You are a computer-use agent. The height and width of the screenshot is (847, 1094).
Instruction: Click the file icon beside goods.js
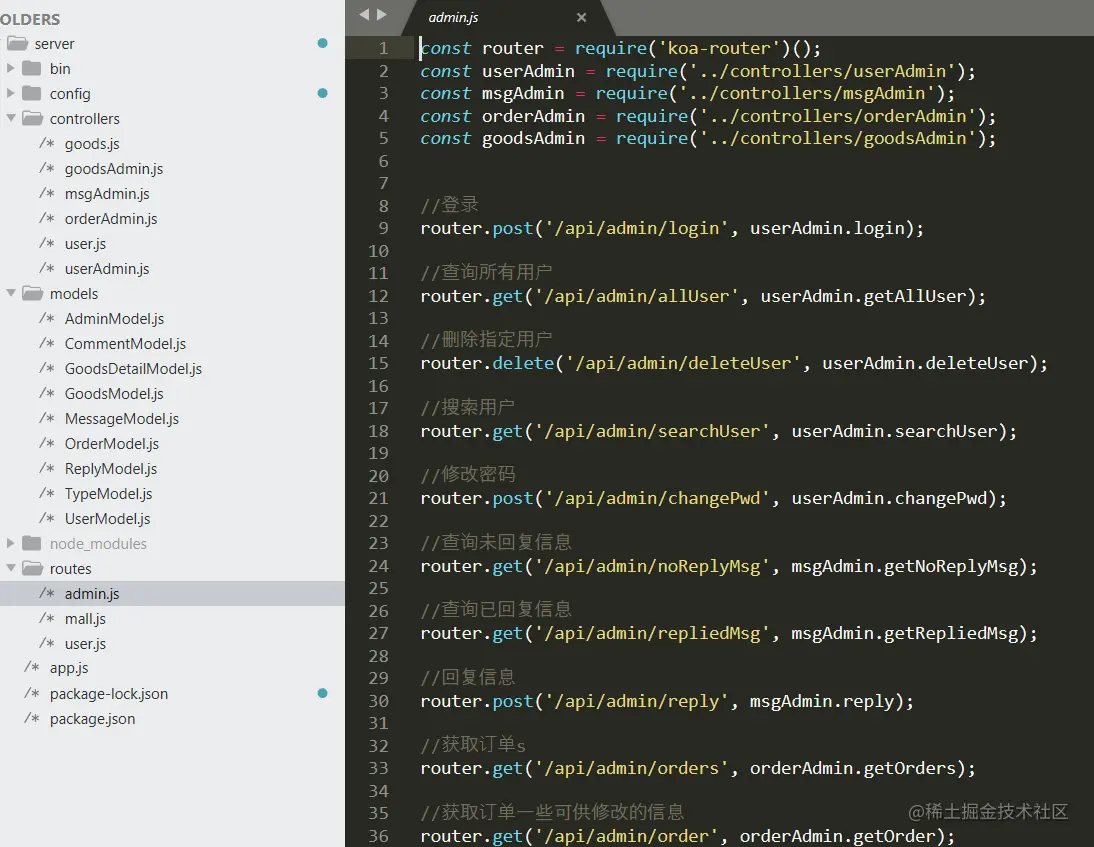47,142
